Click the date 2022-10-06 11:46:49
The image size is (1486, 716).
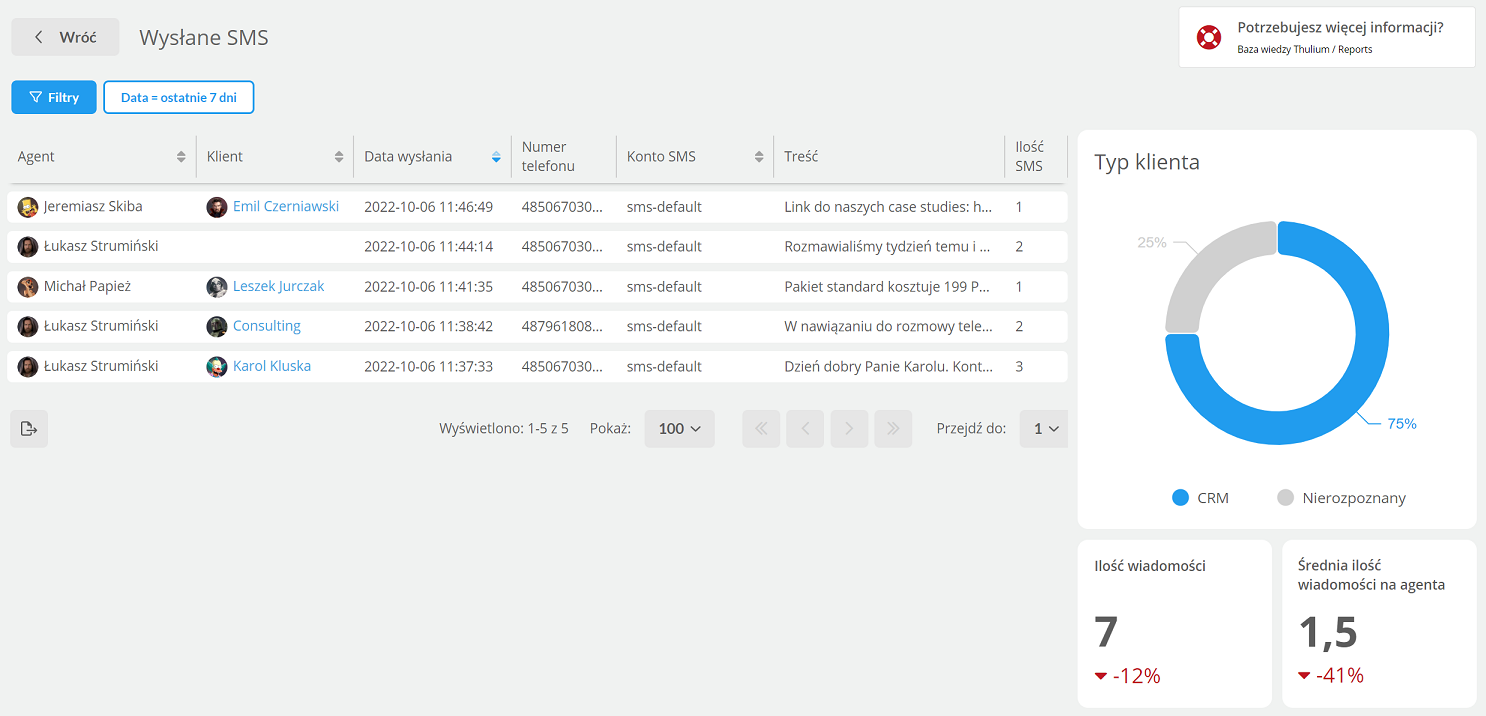[x=428, y=207]
